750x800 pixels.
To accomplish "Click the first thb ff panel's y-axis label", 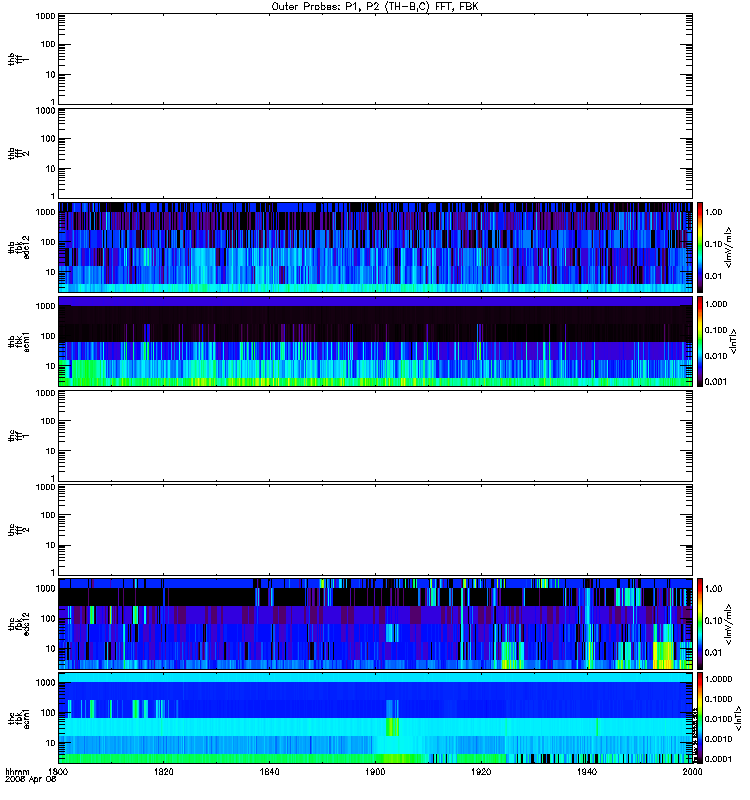I will 19,60.
